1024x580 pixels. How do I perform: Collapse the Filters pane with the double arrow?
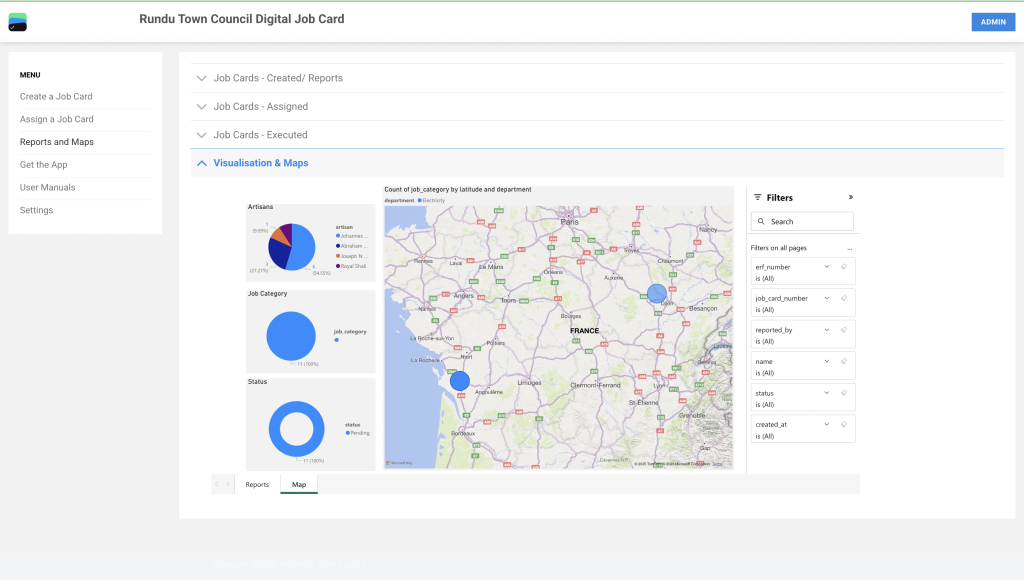pyautogui.click(x=851, y=197)
